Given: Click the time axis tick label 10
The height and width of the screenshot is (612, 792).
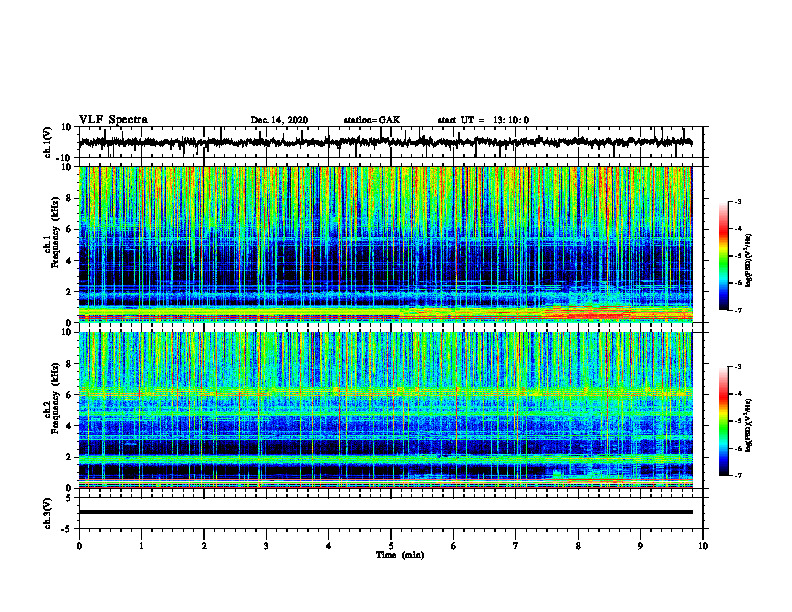Looking at the screenshot, I should [x=703, y=546].
